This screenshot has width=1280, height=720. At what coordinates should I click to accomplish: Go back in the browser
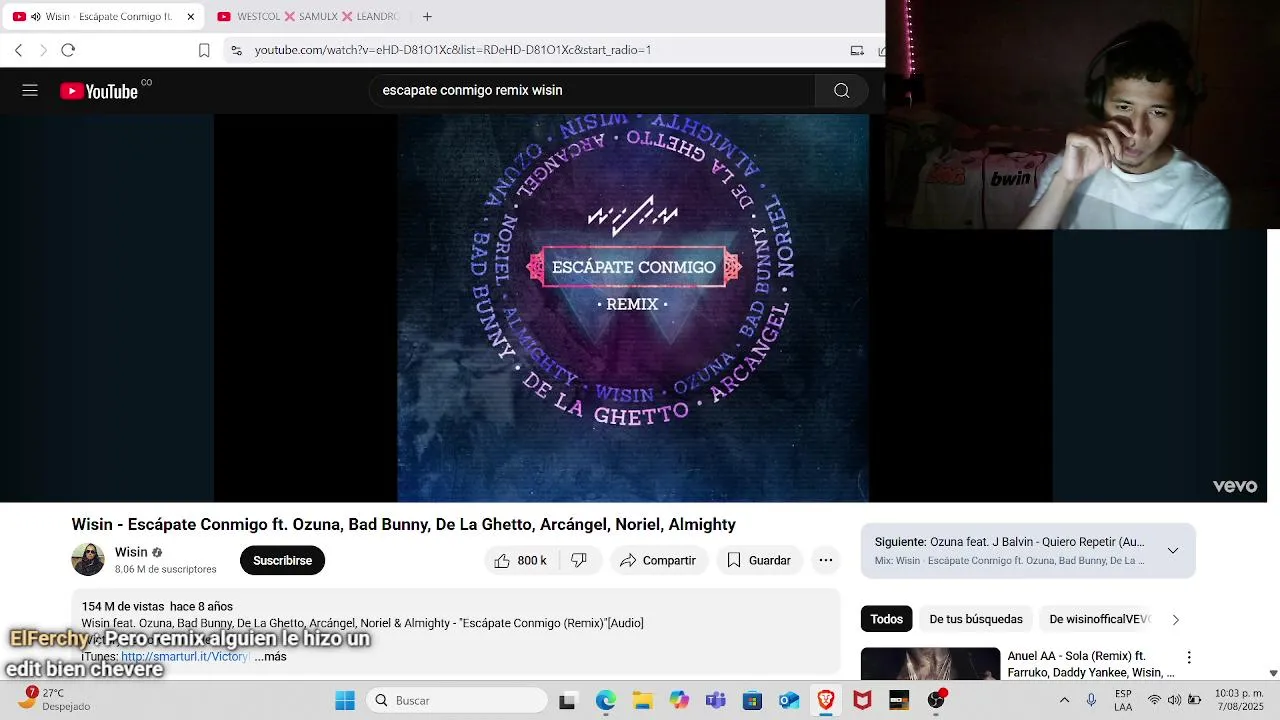tap(18, 50)
